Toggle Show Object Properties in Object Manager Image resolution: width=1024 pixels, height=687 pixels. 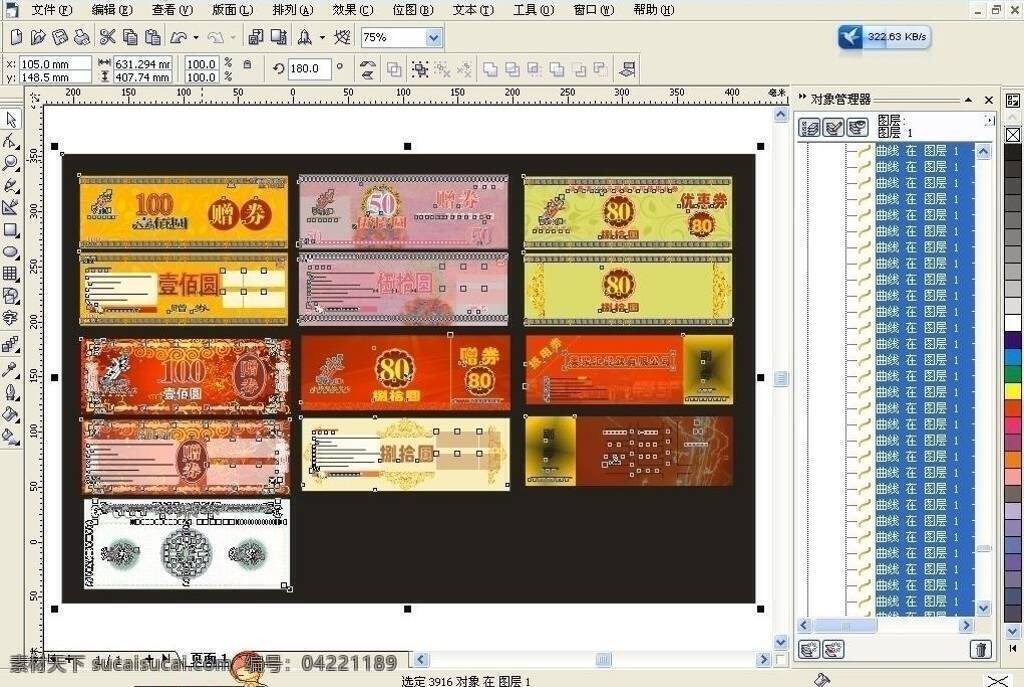point(810,127)
